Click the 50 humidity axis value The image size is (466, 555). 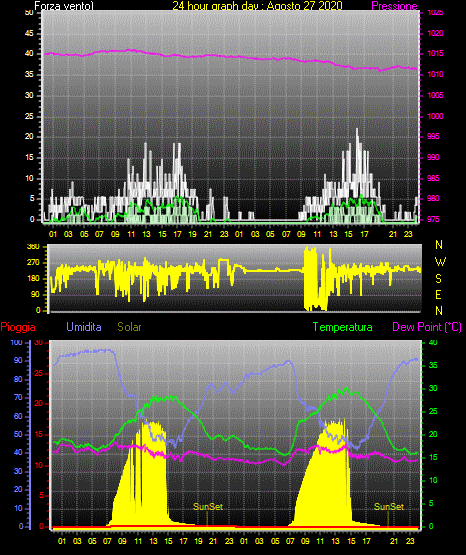[18, 434]
